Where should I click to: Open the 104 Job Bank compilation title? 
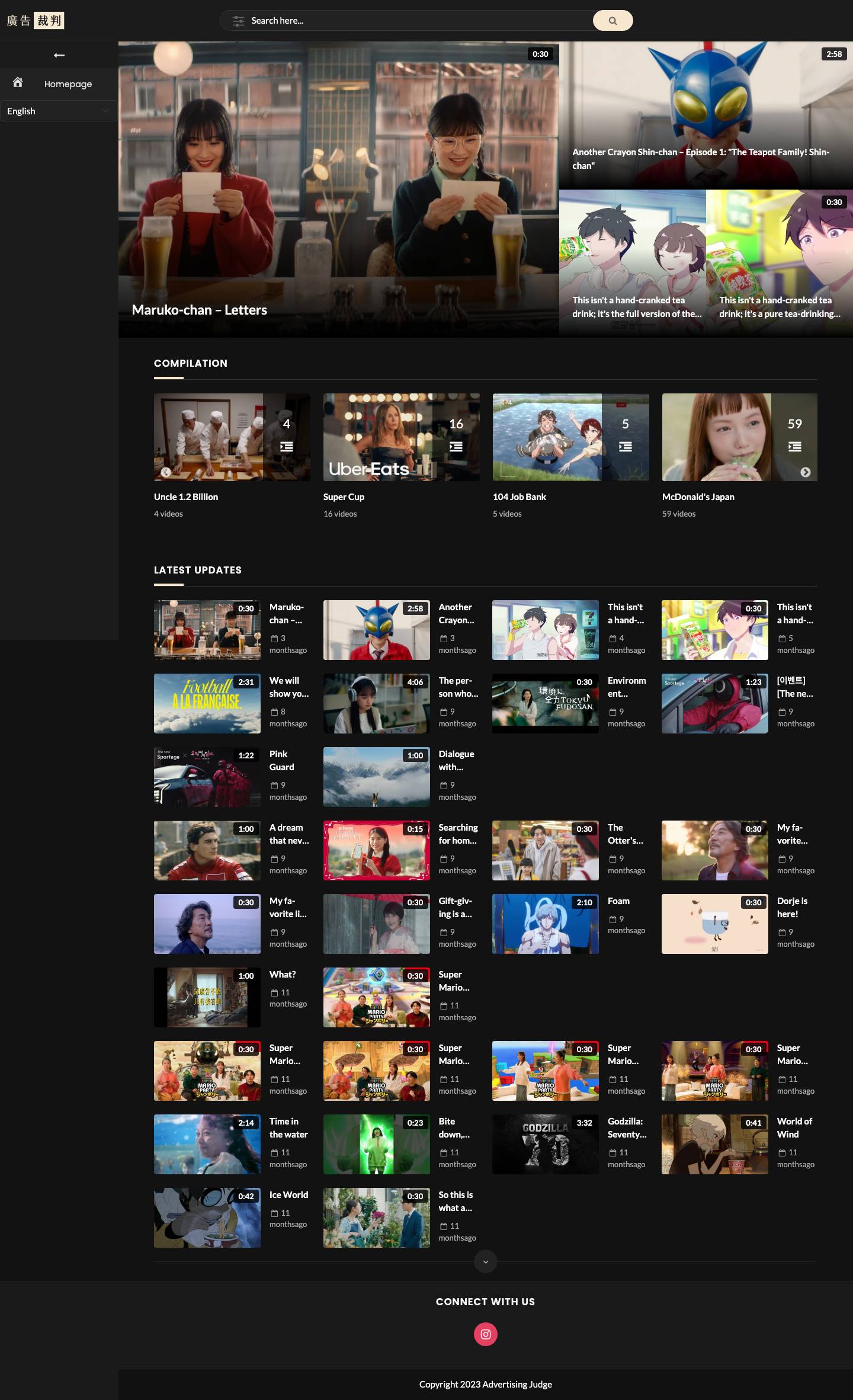click(x=520, y=497)
